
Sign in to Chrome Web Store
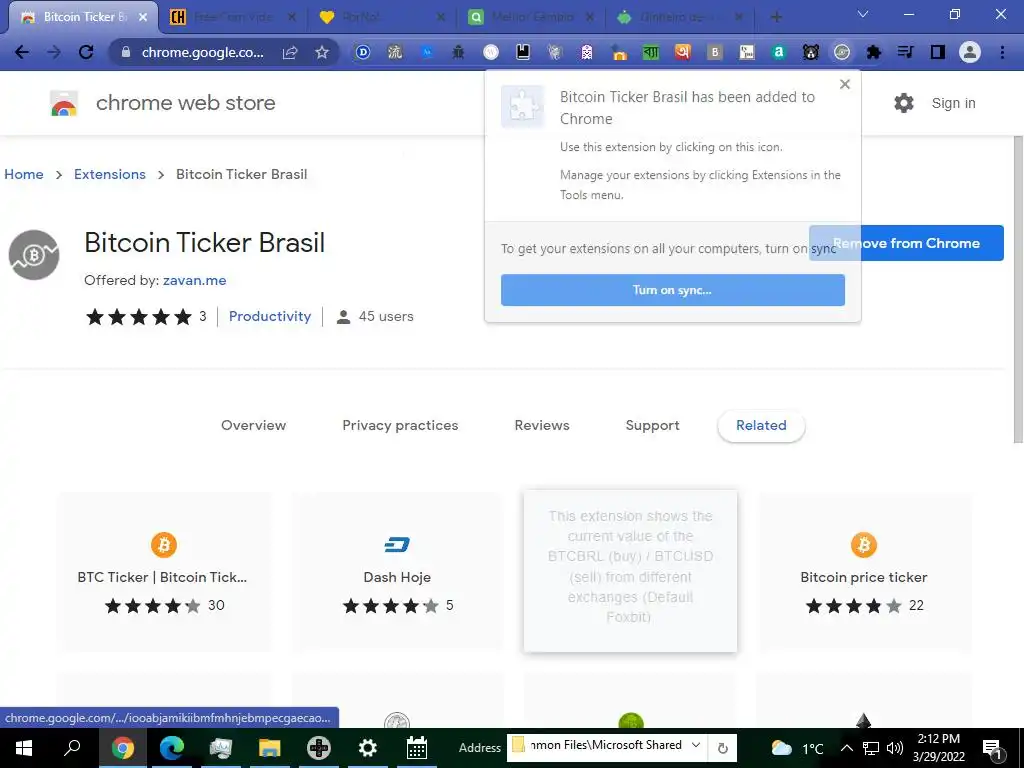tap(953, 103)
